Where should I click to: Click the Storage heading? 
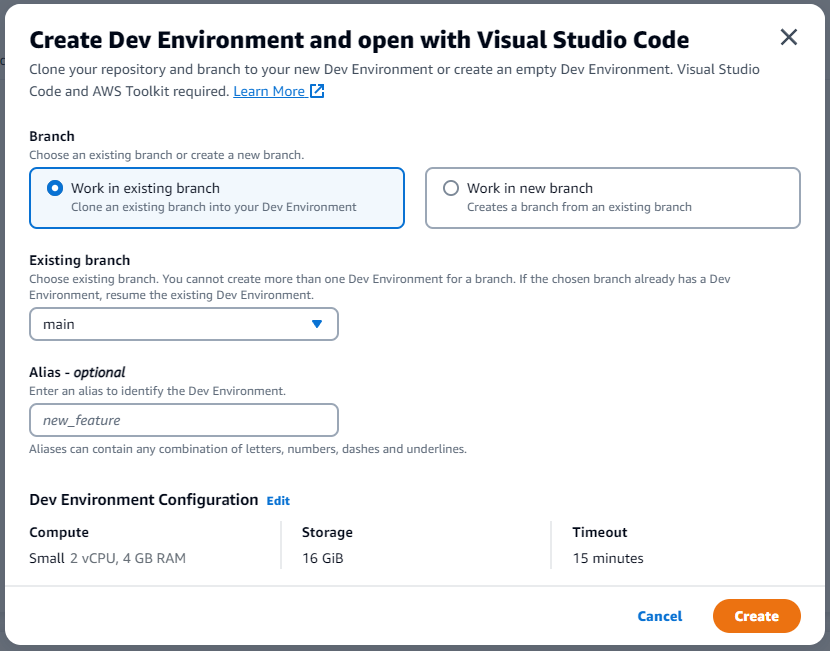tap(327, 532)
